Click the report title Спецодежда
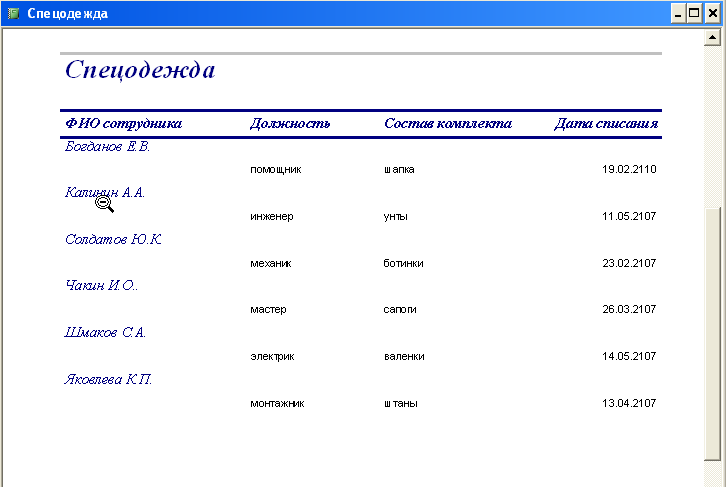 [140, 70]
